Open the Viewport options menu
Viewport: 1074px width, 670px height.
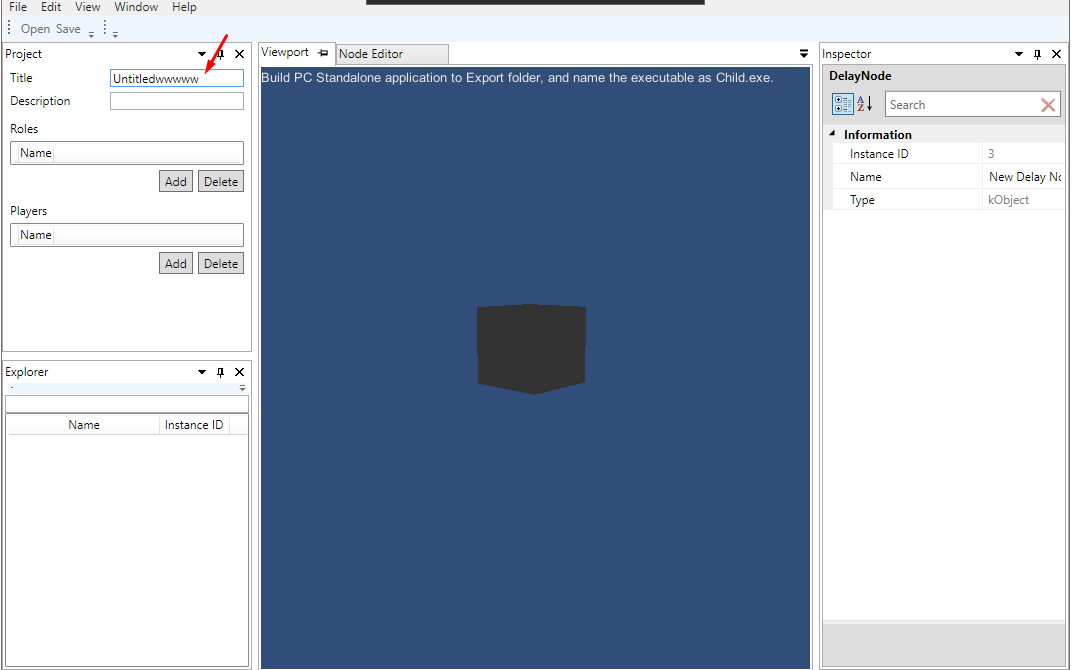click(803, 54)
